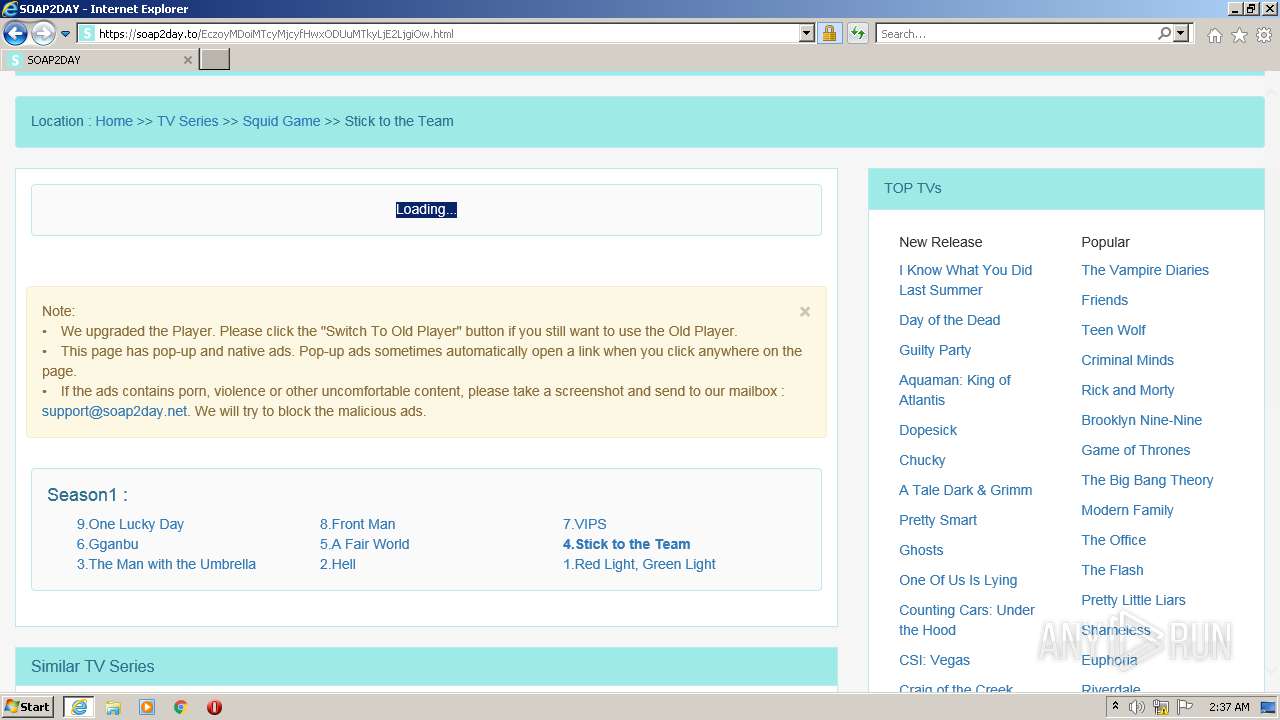Select episode 4.Stick to the Team

626,544
